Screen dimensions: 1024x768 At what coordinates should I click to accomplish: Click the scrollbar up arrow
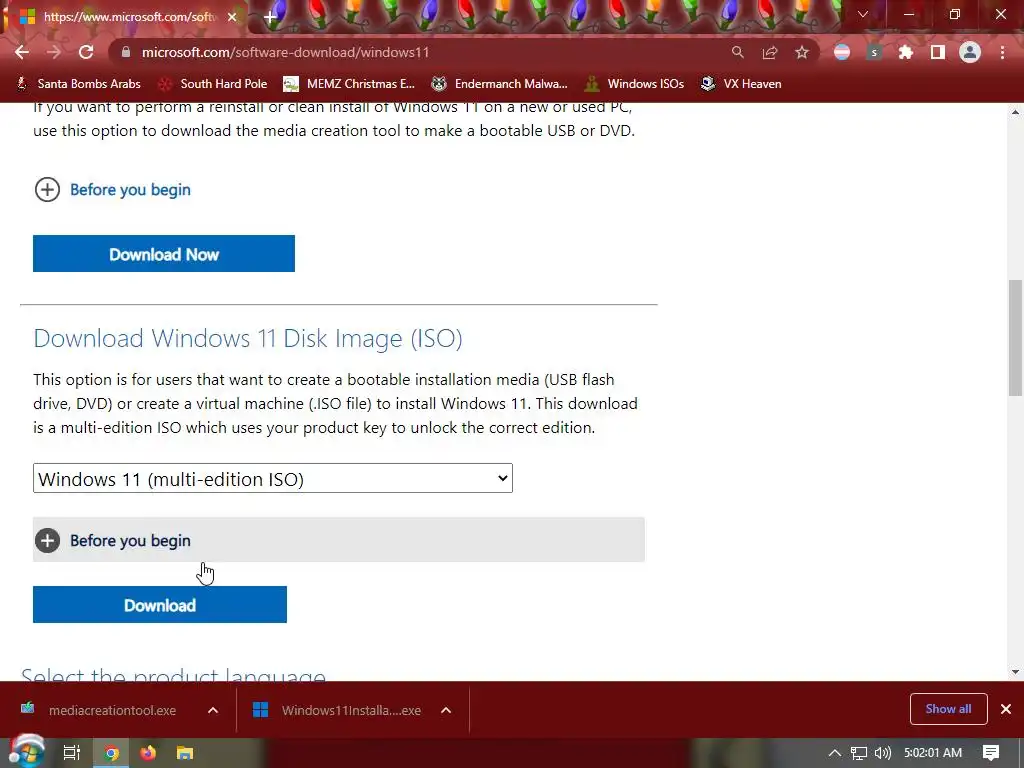1015,112
